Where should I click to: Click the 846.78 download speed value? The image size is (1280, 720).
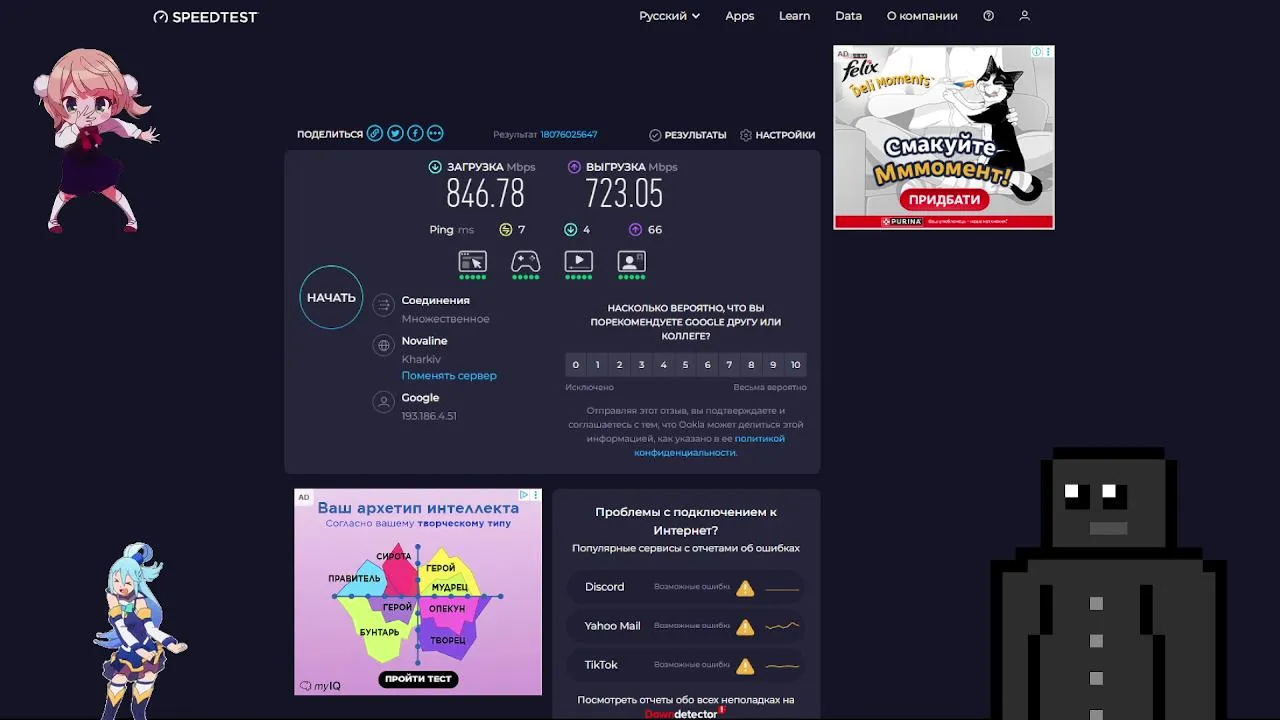(x=485, y=194)
